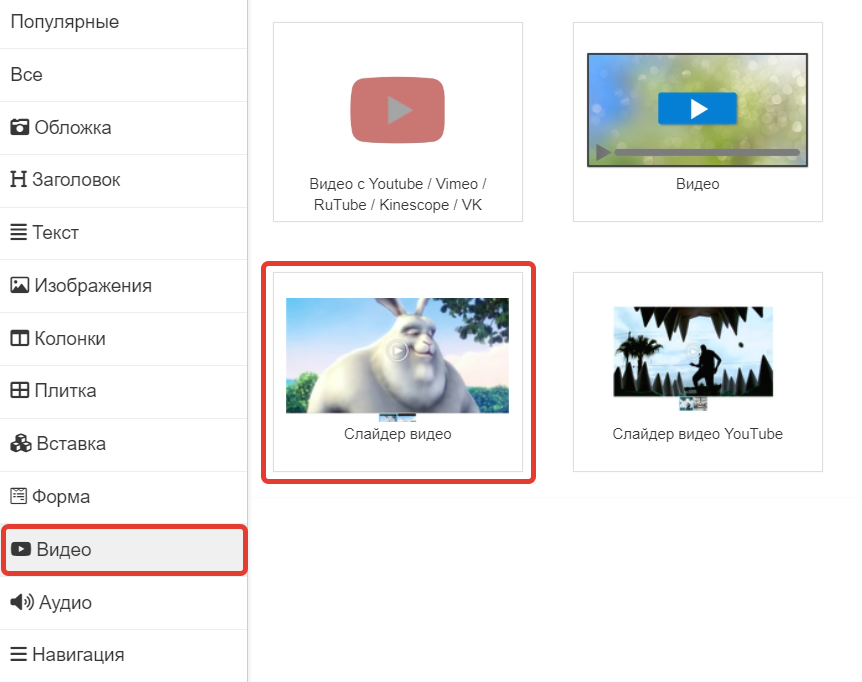
Task: Click the cubes icon beside Вставка
Action: [21, 443]
